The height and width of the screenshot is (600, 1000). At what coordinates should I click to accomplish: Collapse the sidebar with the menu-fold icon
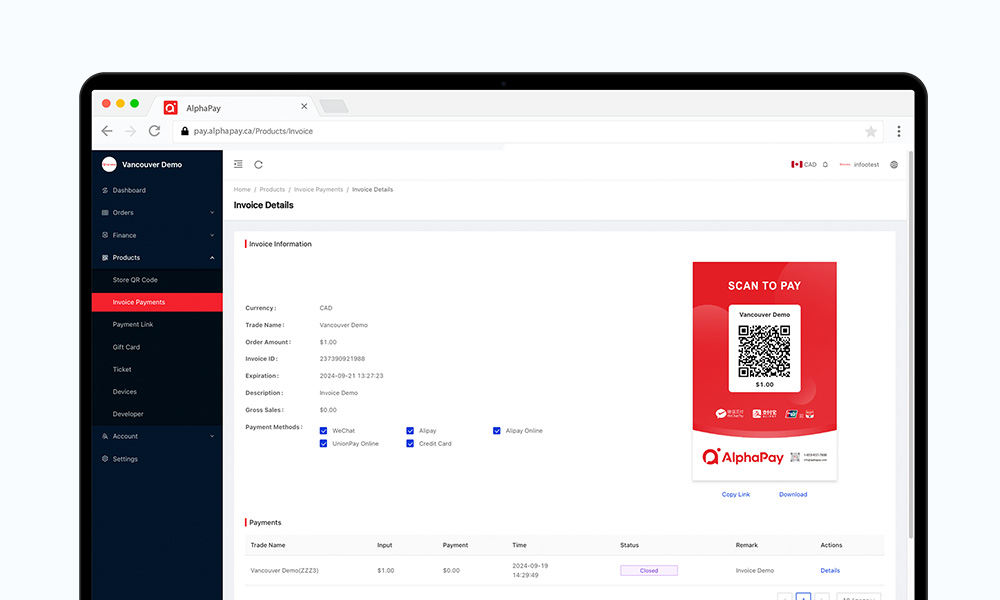239,165
